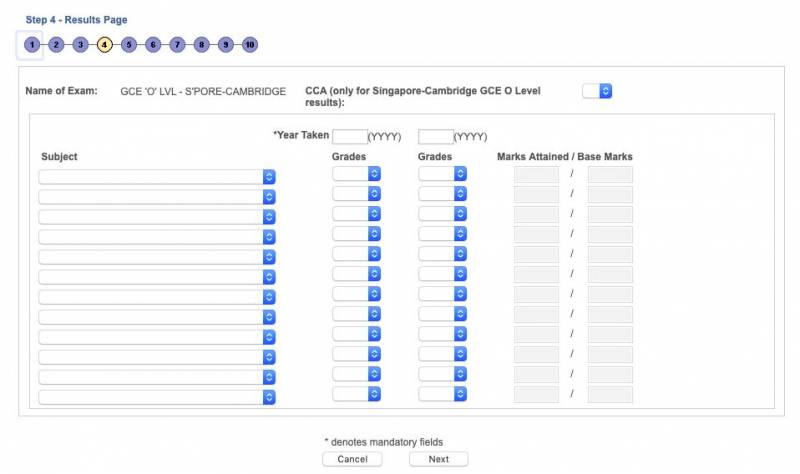Go to step 8 circle

pyautogui.click(x=201, y=45)
